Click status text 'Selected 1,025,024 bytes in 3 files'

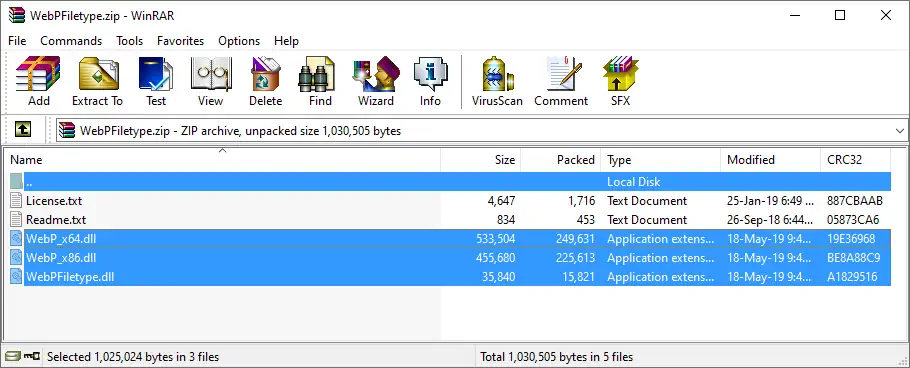133,356
